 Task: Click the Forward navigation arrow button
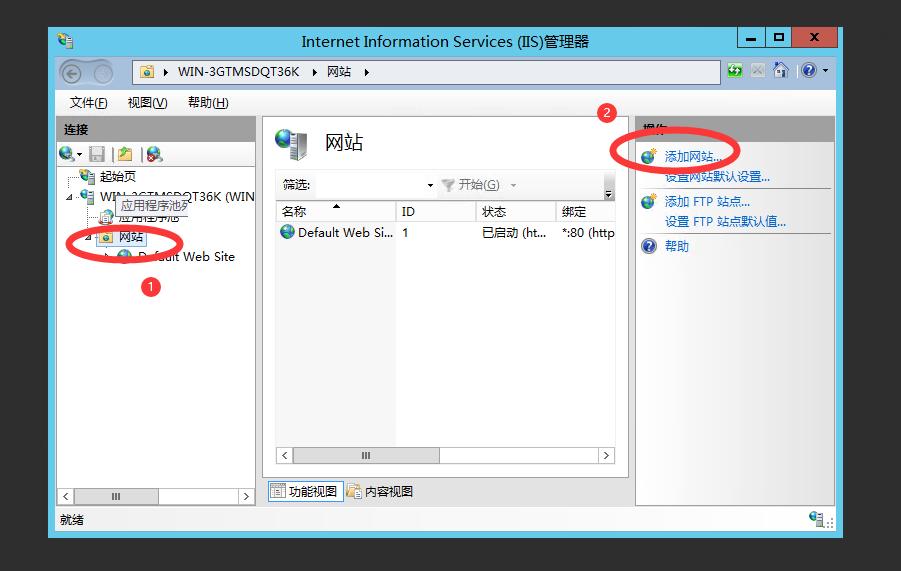tap(102, 73)
